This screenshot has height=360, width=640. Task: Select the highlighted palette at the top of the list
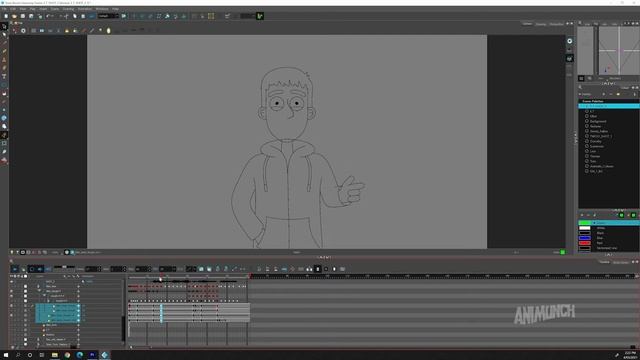[x=609, y=106]
